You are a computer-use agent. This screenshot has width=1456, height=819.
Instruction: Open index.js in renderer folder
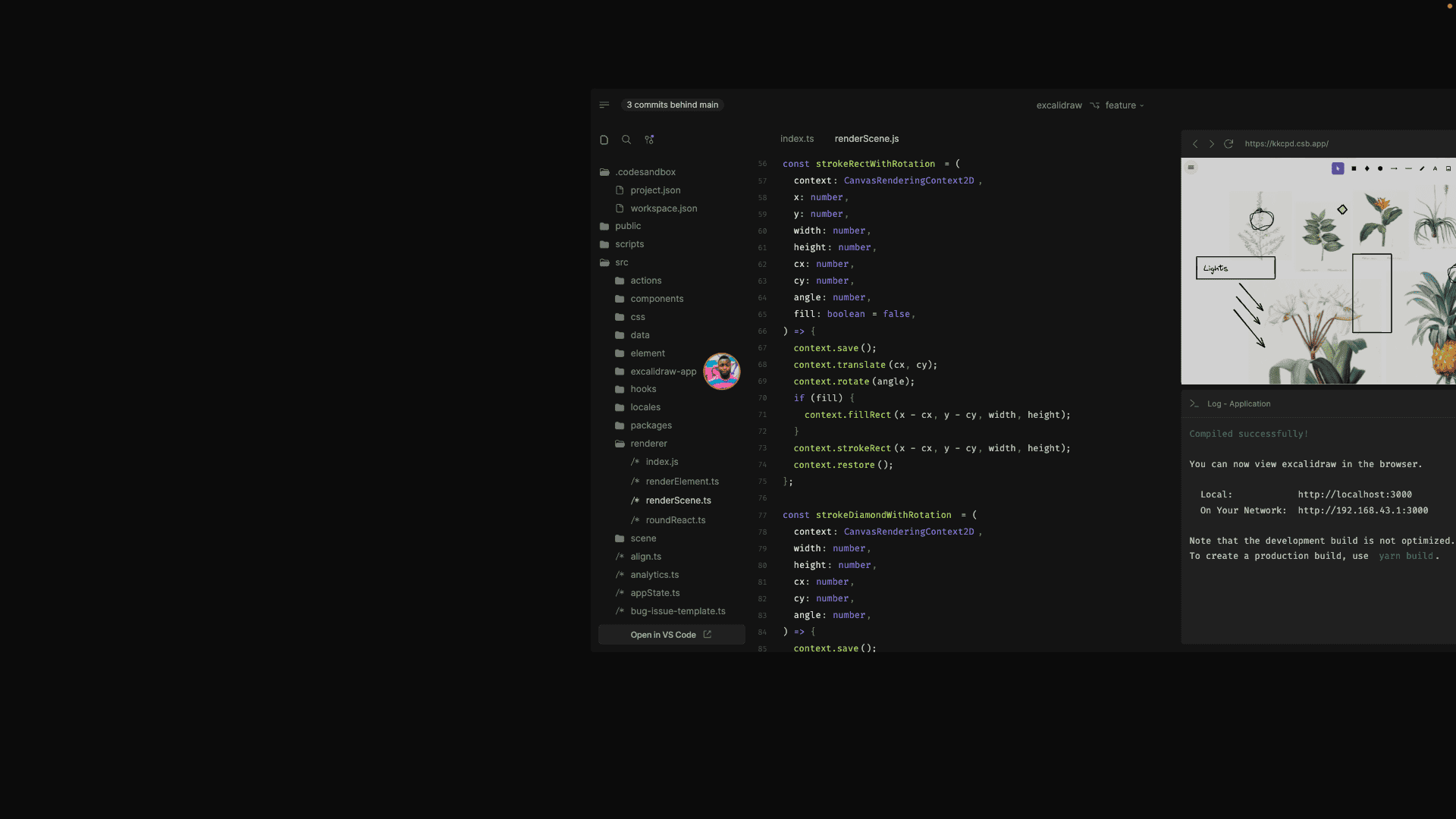click(x=654, y=462)
